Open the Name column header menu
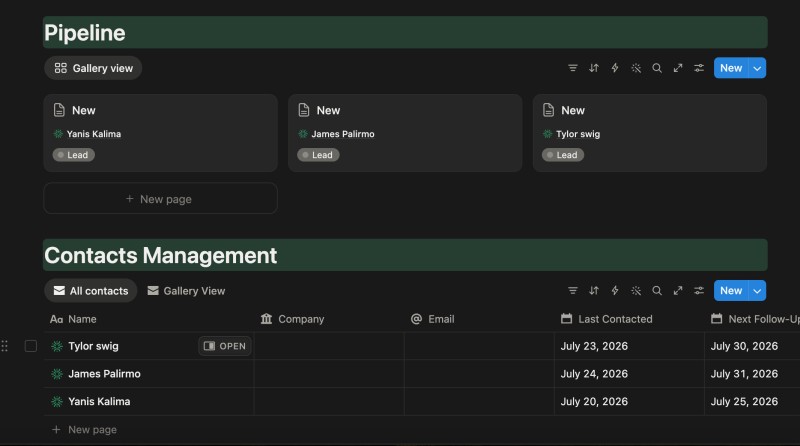This screenshot has width=800, height=446. click(x=149, y=319)
